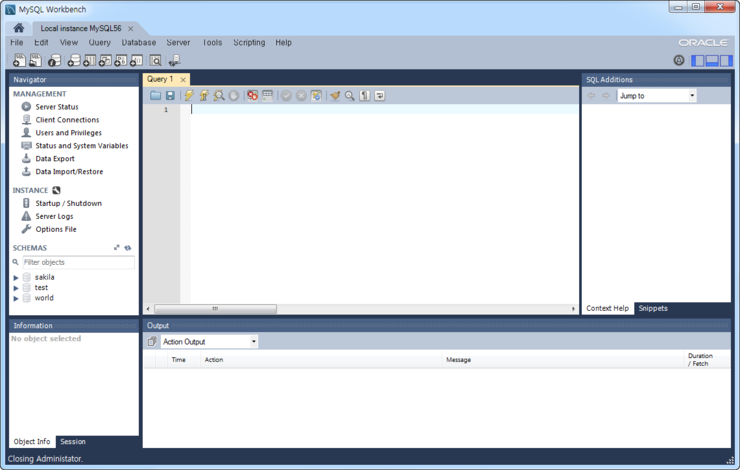
Task: Toggle left sidebar panel visibility
Action: tap(698, 60)
